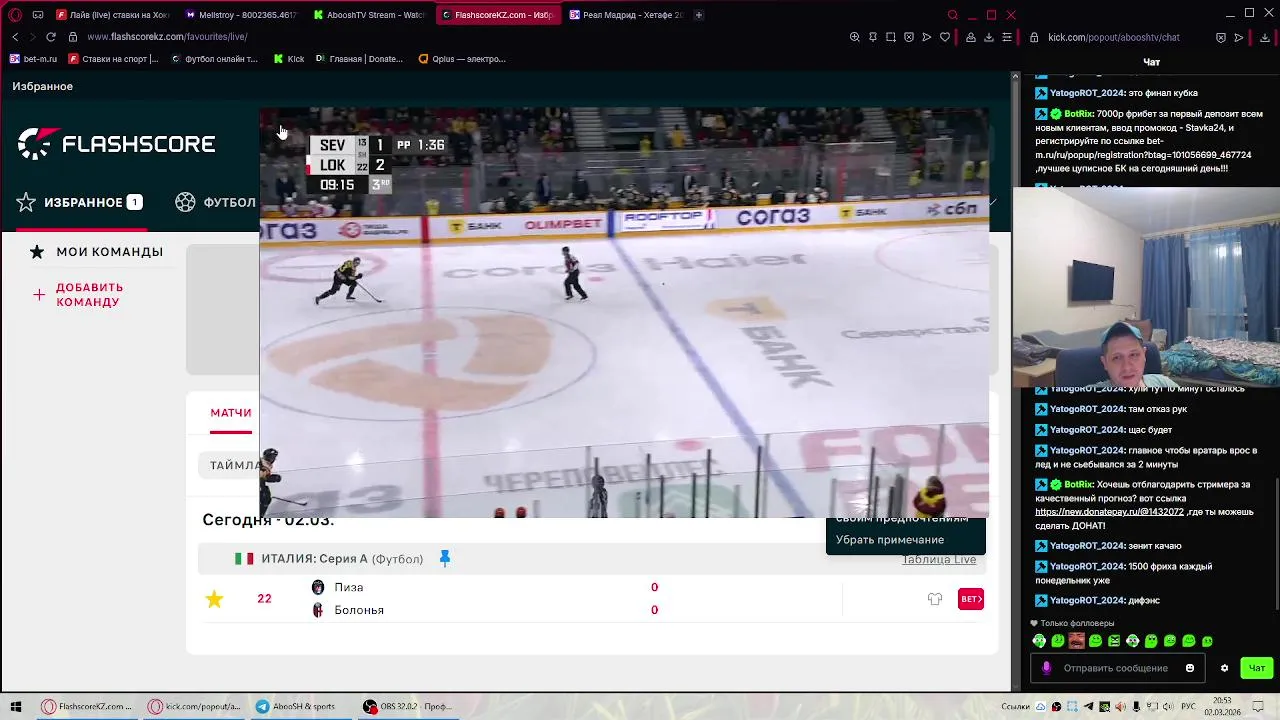Viewport: 1280px width, 720px height.
Task: Open the Opera menu icon
Action: click(15, 15)
